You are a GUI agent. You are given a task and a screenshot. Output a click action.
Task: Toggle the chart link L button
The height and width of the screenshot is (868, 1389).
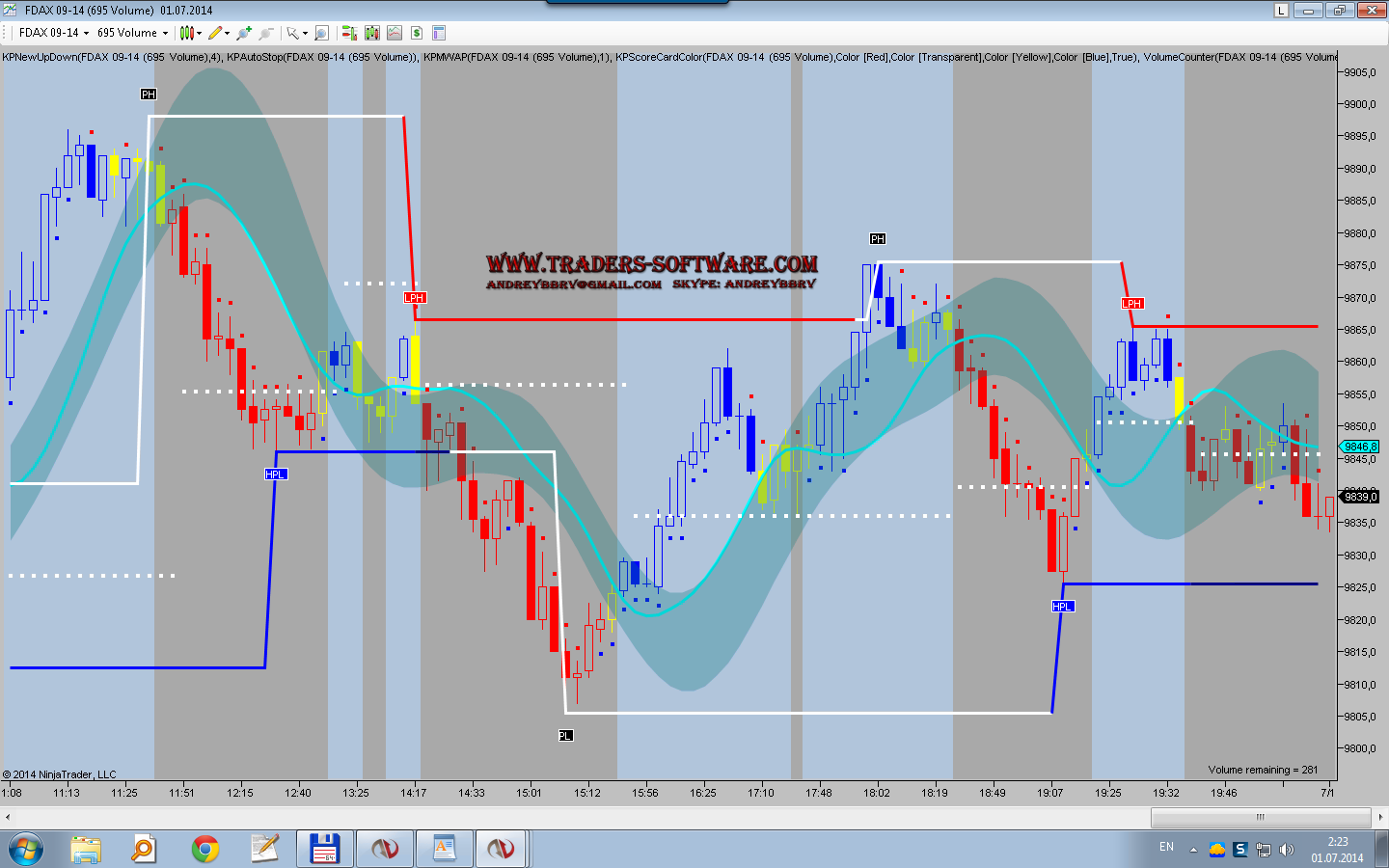[x=1281, y=11]
